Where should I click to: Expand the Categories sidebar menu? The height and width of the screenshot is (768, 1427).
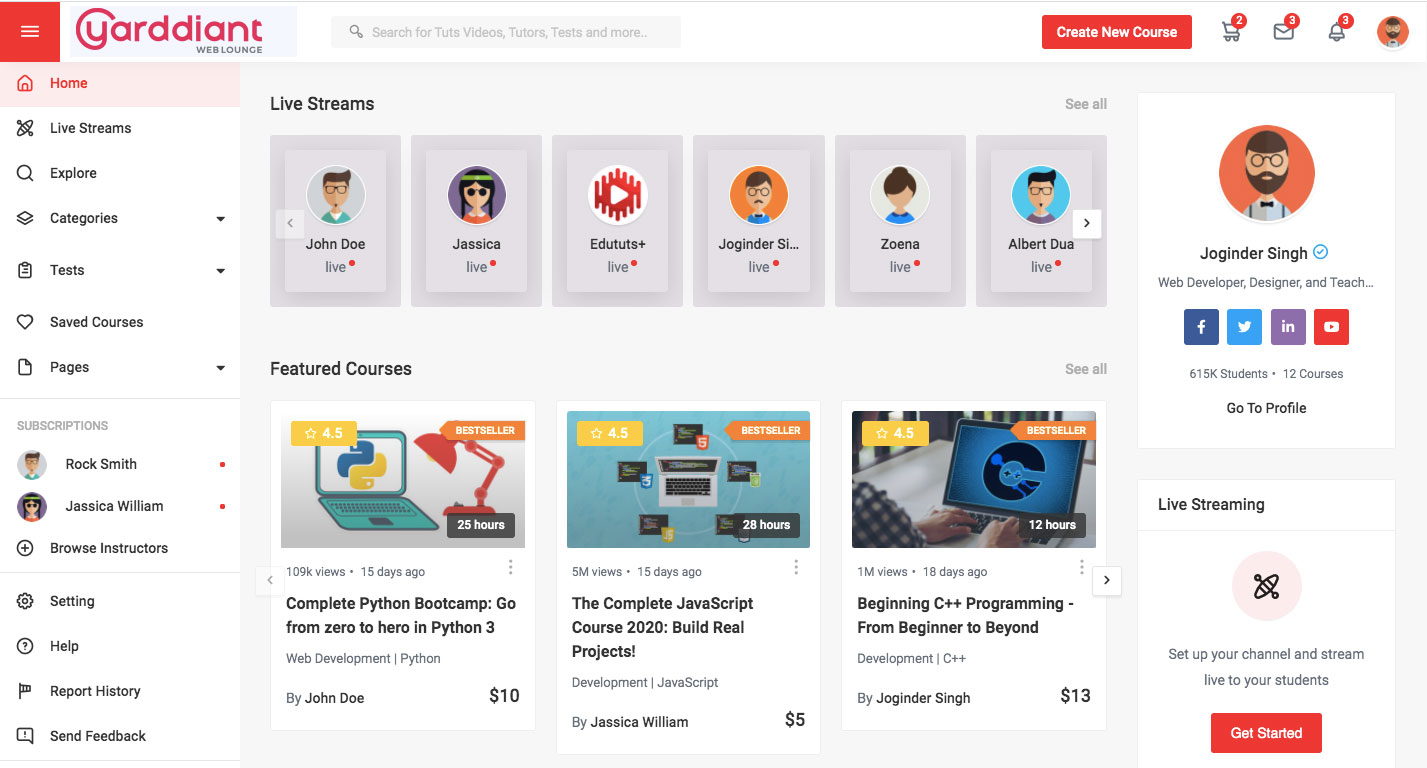[219, 218]
